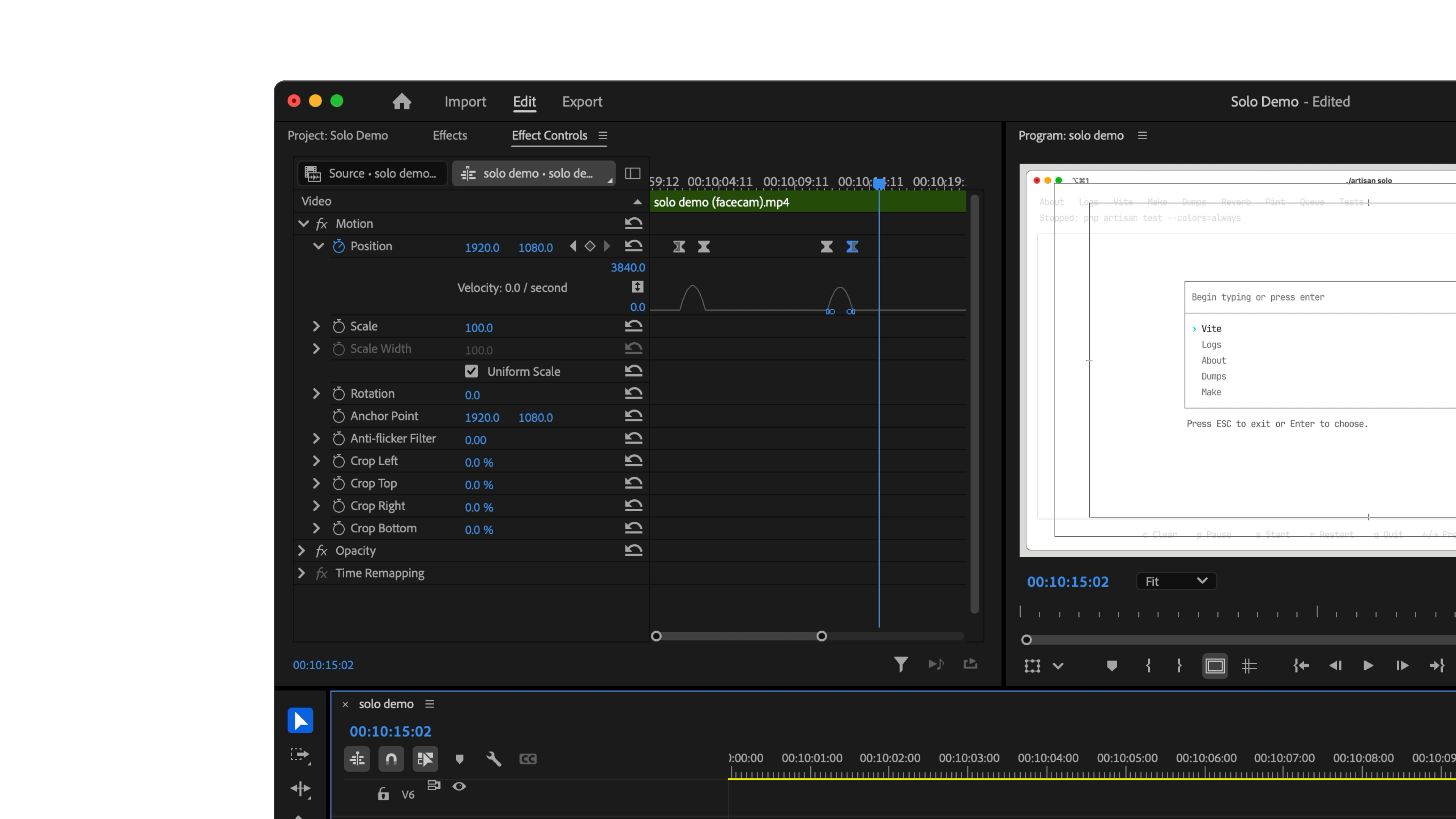Toggle visibility of track V6 with the eye
This screenshot has height=819, width=1456.
(x=459, y=786)
